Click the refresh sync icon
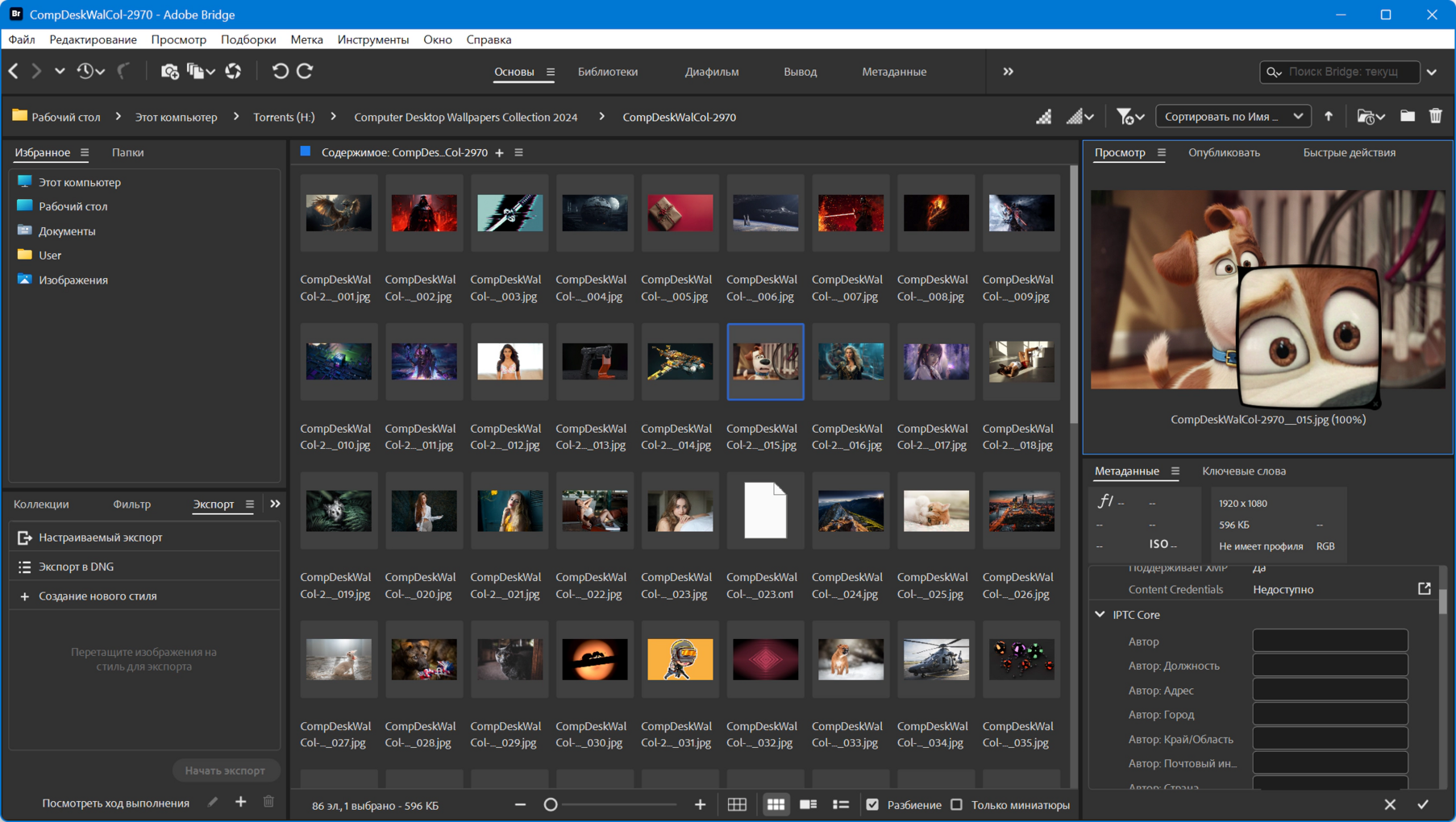1456x822 pixels. click(x=233, y=71)
